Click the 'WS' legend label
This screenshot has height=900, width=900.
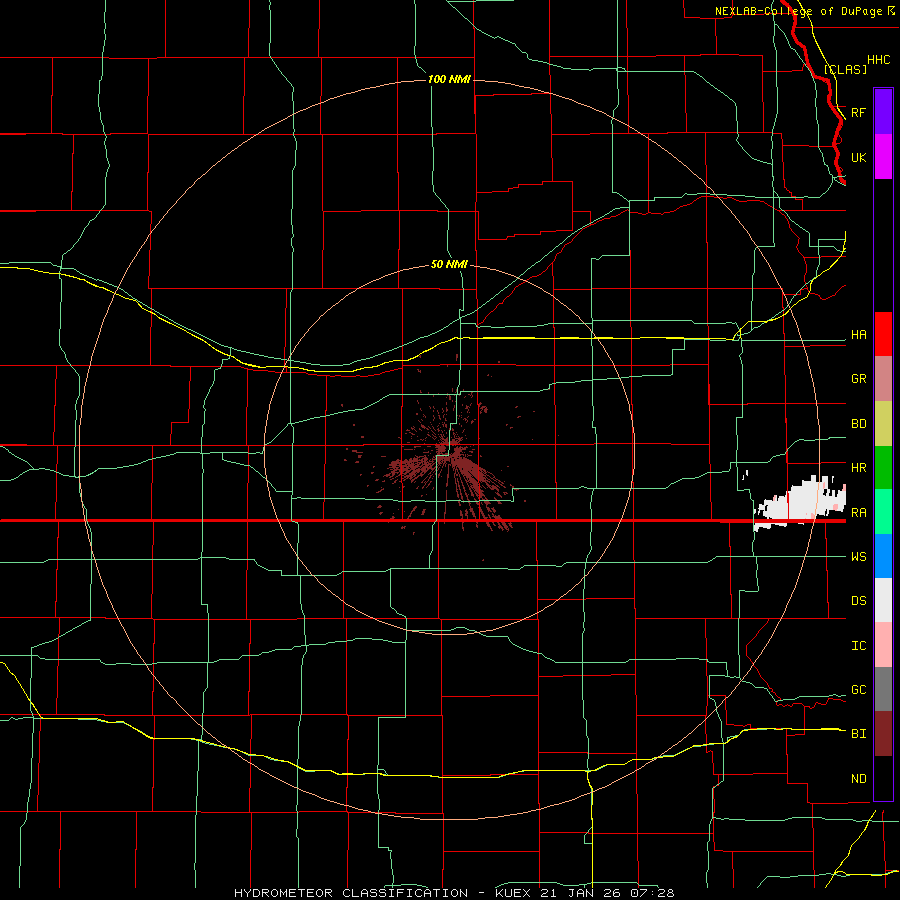(858, 556)
